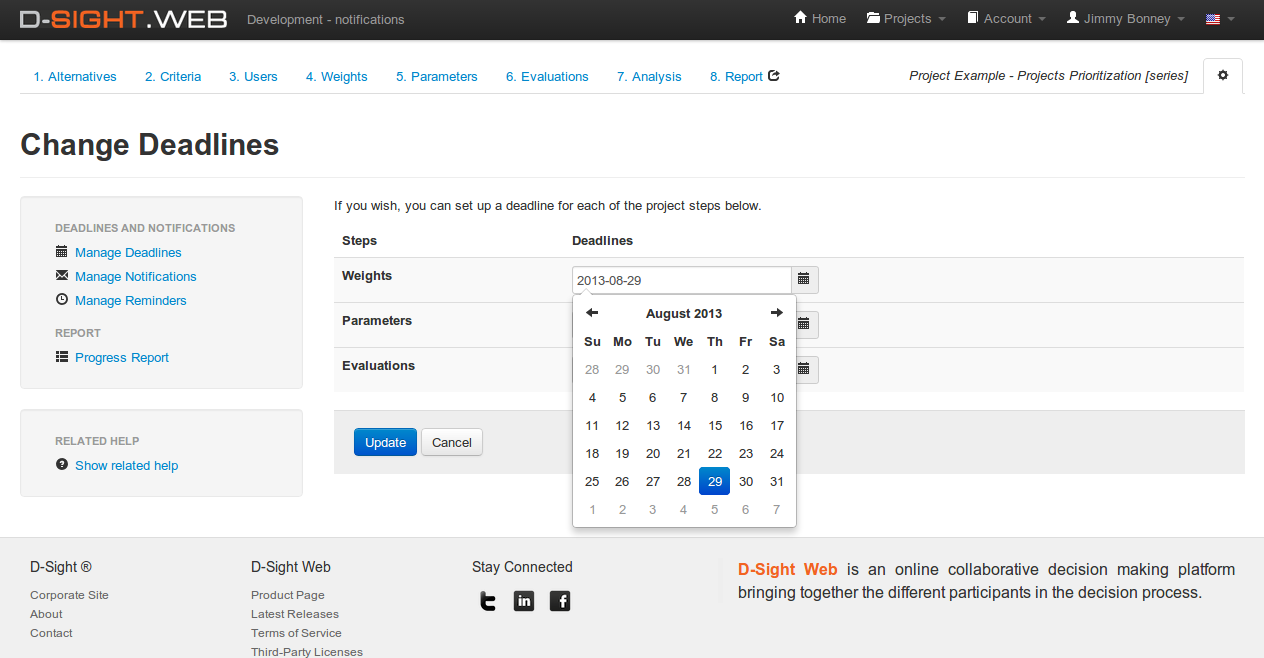
Task: Switch to the 4. Weights tab
Action: click(x=336, y=76)
